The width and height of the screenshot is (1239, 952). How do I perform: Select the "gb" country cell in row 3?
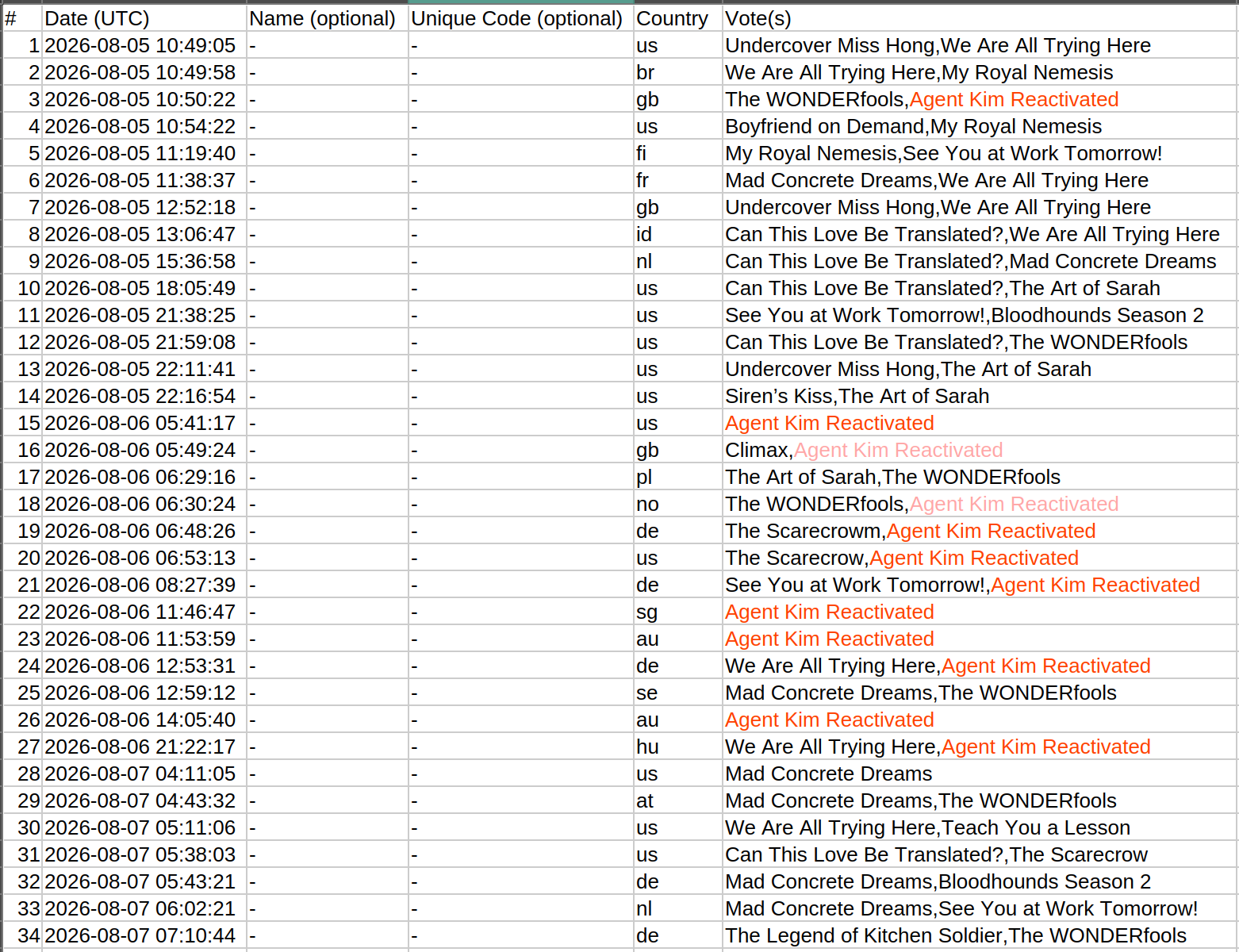click(x=678, y=99)
